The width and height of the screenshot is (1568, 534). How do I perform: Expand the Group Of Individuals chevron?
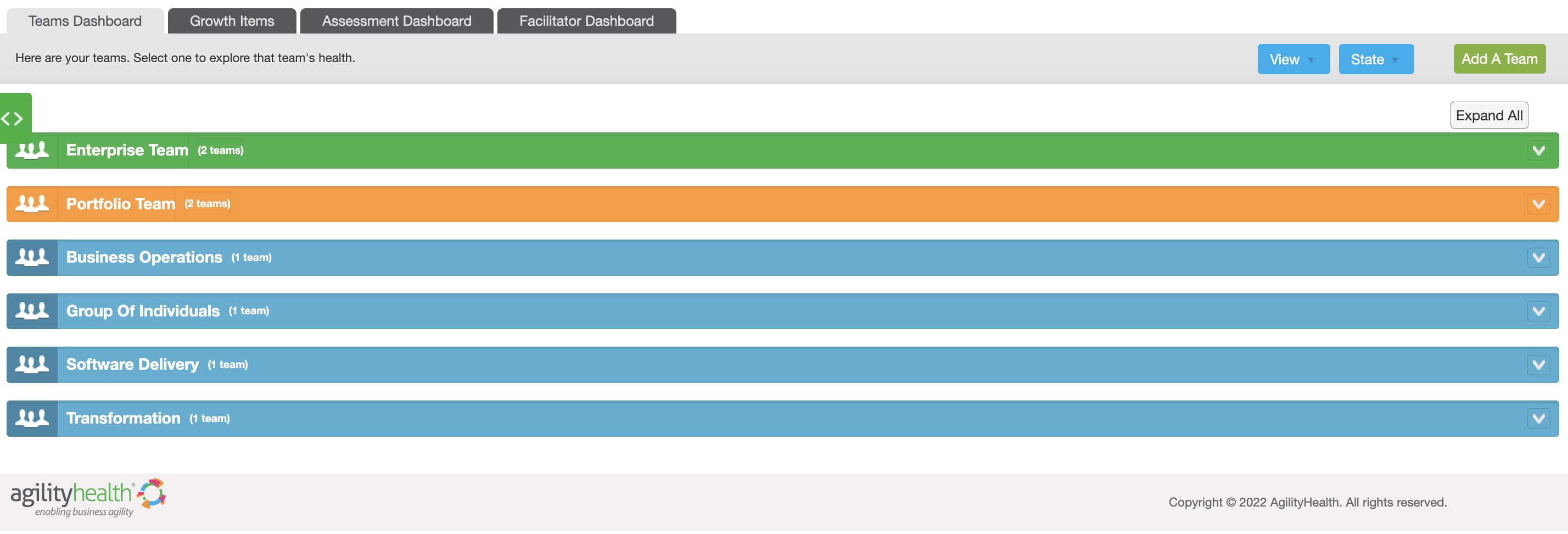(1538, 311)
